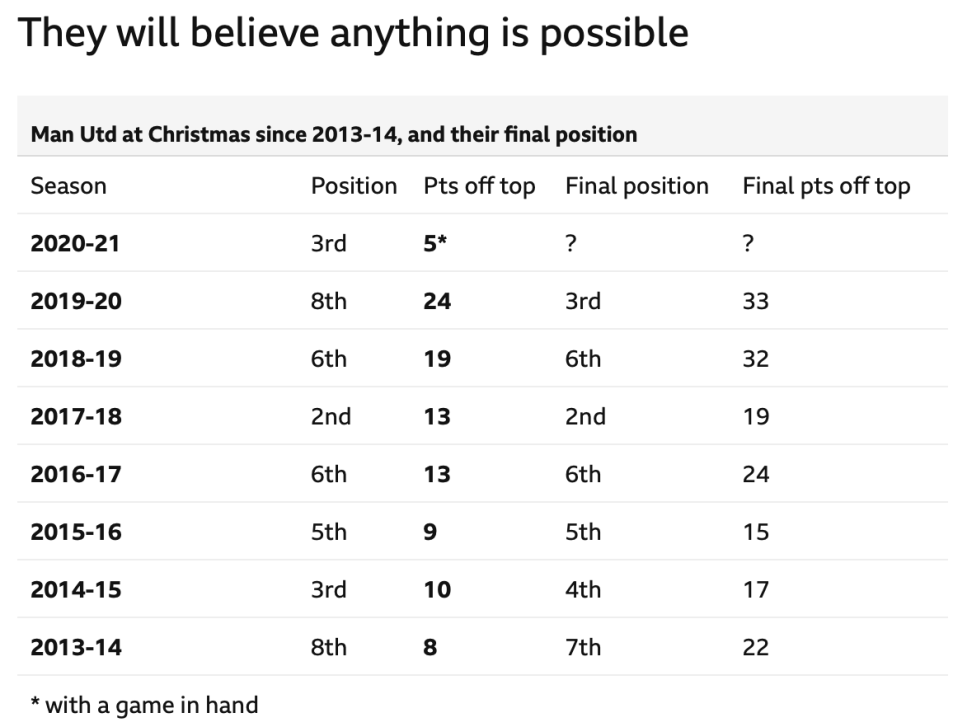Click the "Final pts off top" column header
Screen dimensions: 953x727
point(826,186)
